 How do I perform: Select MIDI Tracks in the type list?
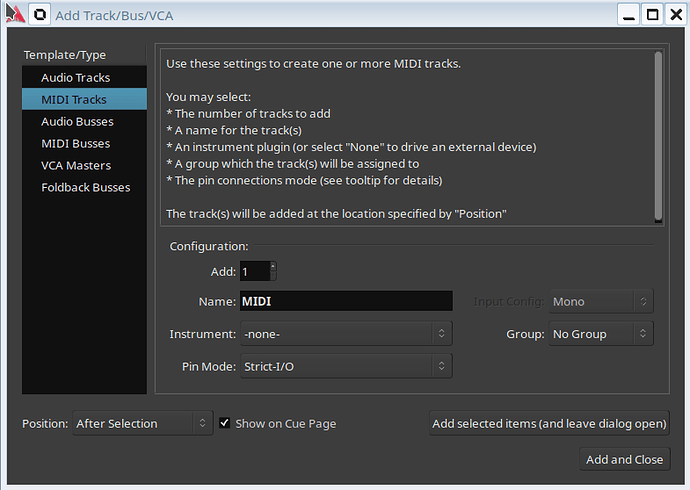tap(75, 99)
